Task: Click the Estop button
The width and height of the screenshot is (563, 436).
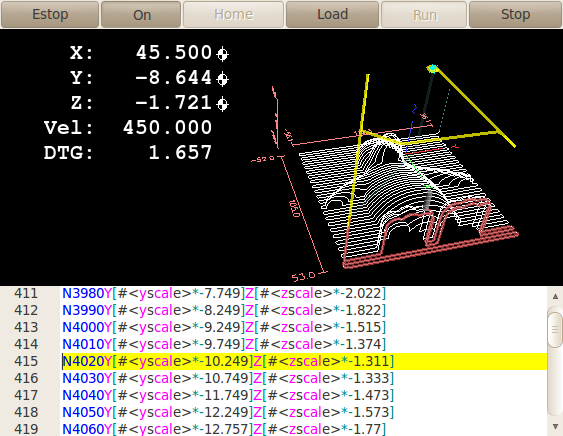Action: [50, 14]
